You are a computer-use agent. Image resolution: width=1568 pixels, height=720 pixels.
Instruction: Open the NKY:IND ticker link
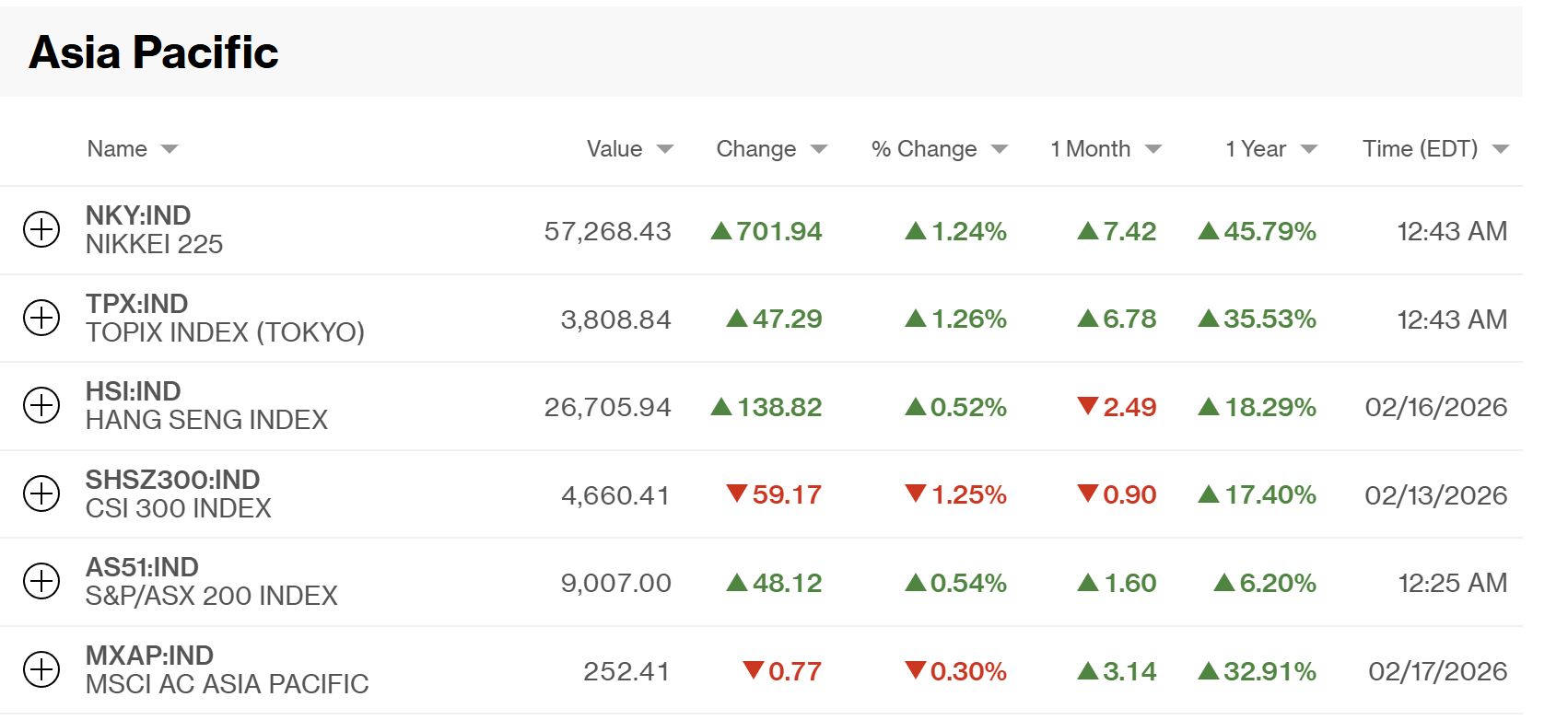click(x=138, y=215)
